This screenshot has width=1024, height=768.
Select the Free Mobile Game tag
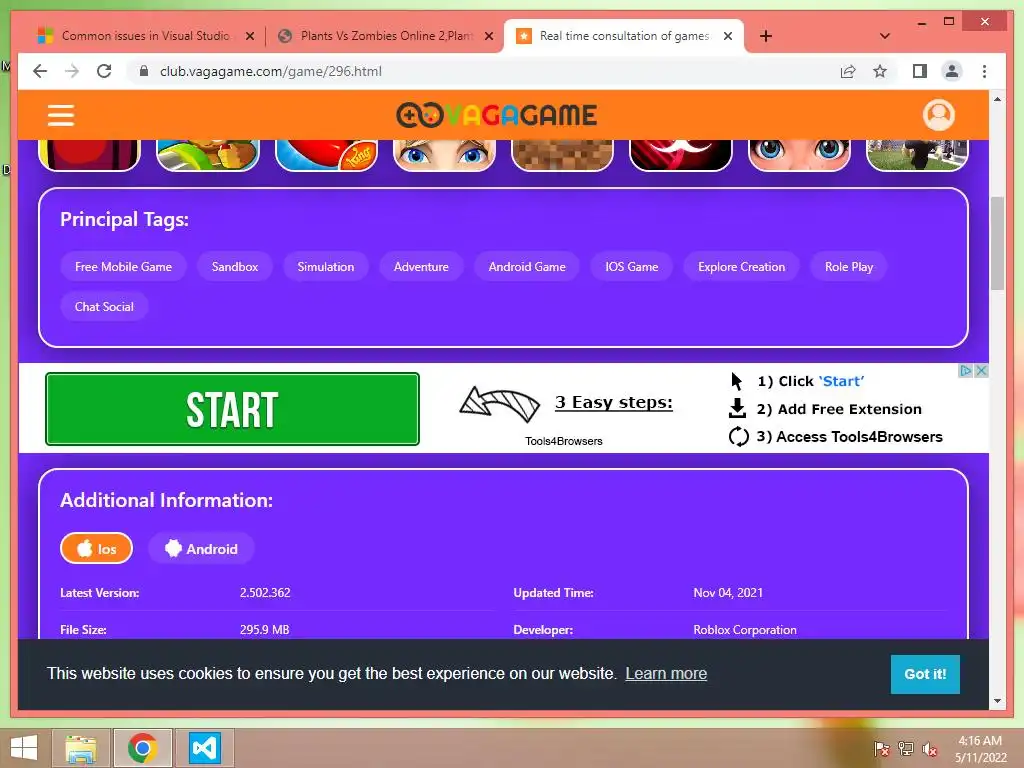(123, 266)
